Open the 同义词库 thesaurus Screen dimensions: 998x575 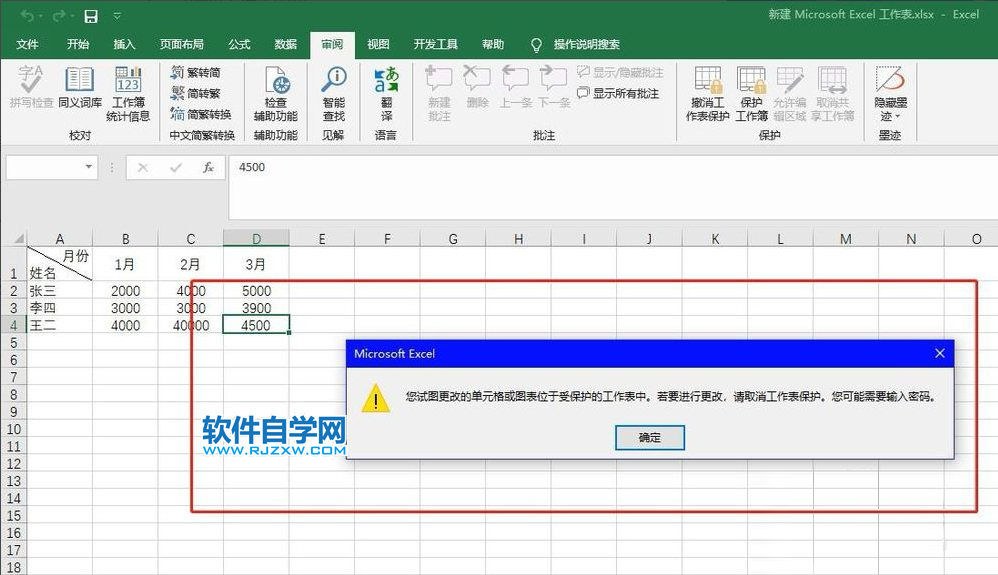80,87
